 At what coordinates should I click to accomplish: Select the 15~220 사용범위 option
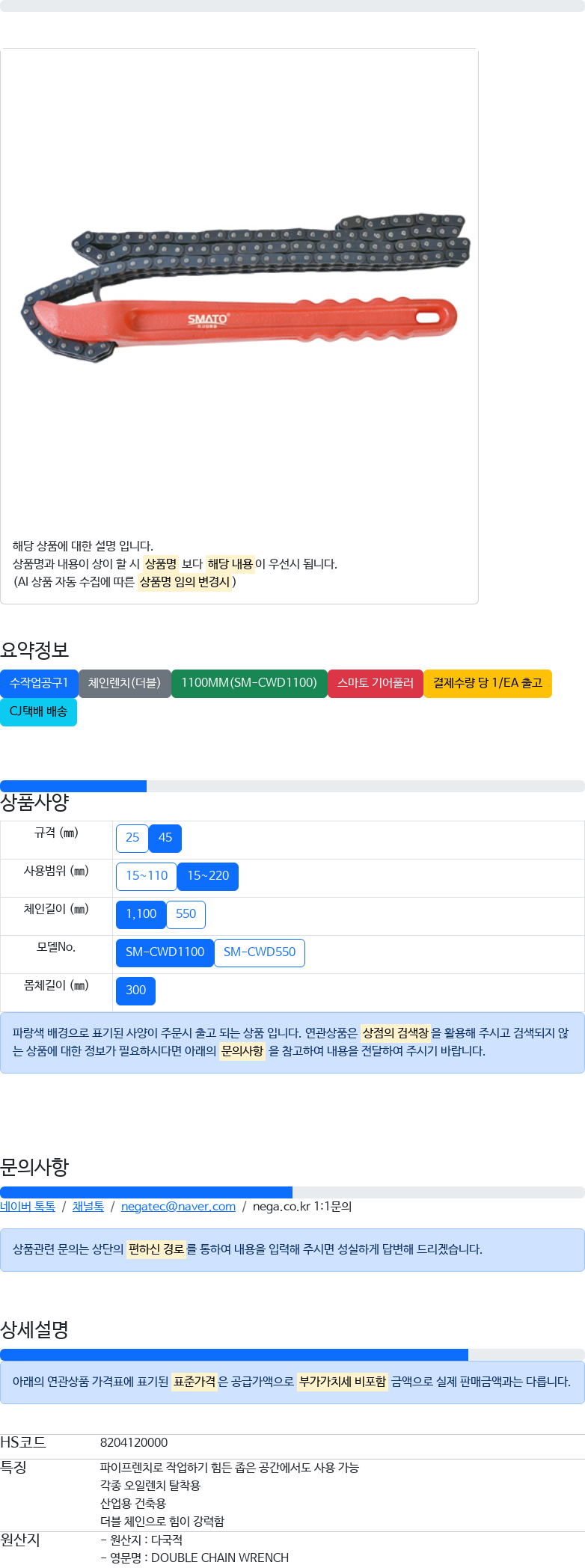coord(208,877)
